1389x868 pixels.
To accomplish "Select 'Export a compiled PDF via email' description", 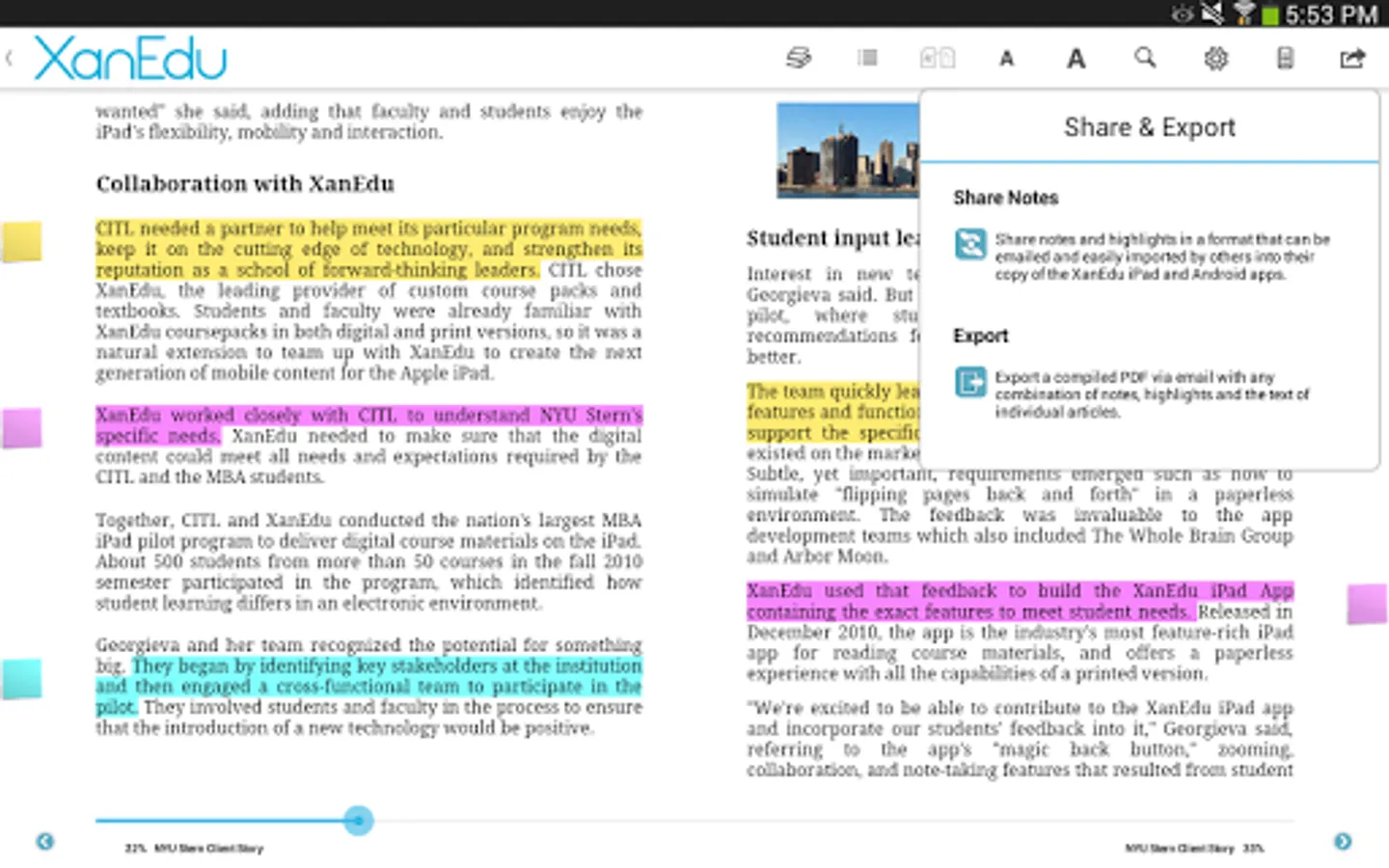I will tap(1153, 394).
